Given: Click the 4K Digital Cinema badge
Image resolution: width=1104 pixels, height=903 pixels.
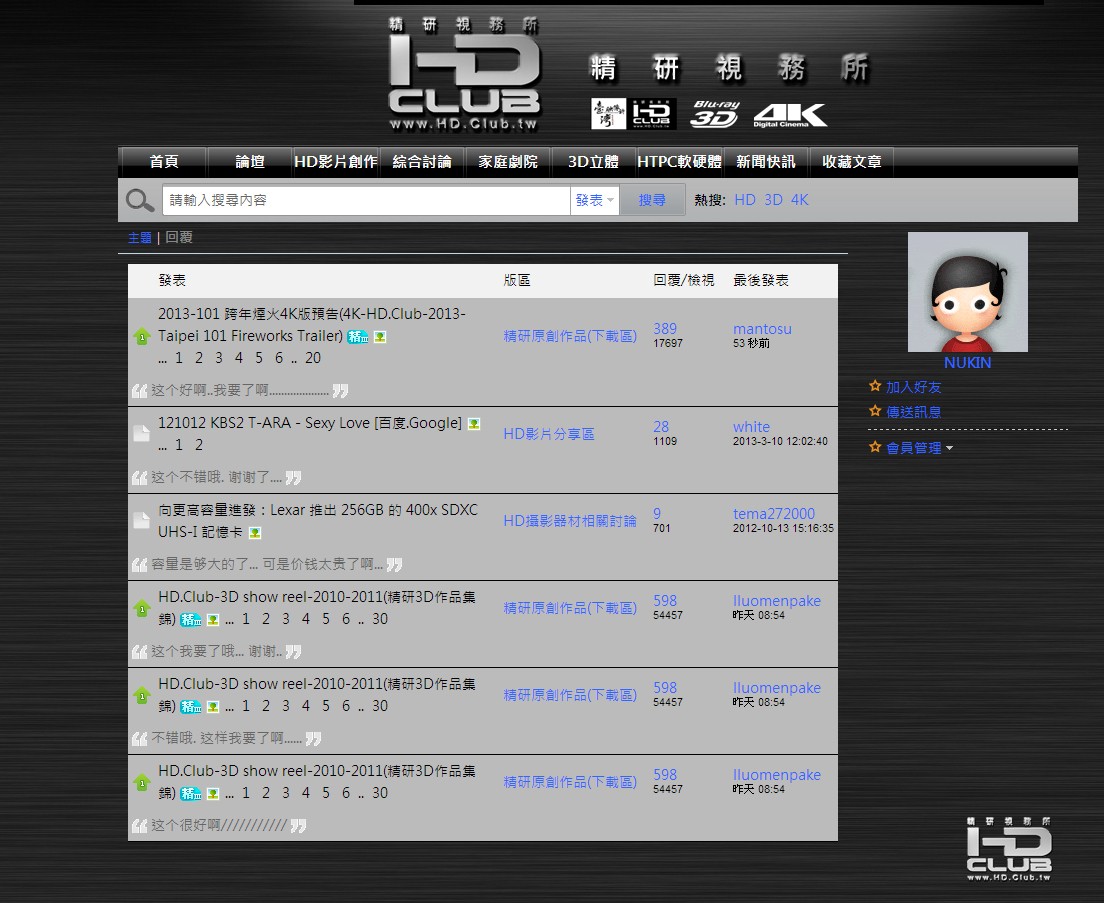Looking at the screenshot, I should 789,115.
